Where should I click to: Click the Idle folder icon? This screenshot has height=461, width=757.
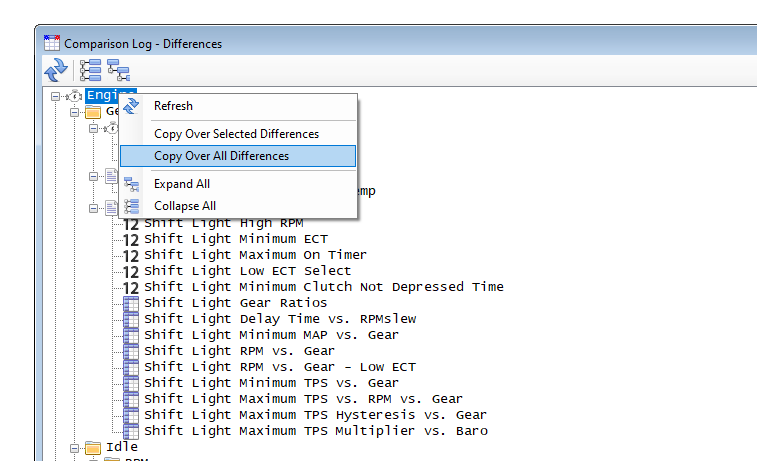coord(93,447)
